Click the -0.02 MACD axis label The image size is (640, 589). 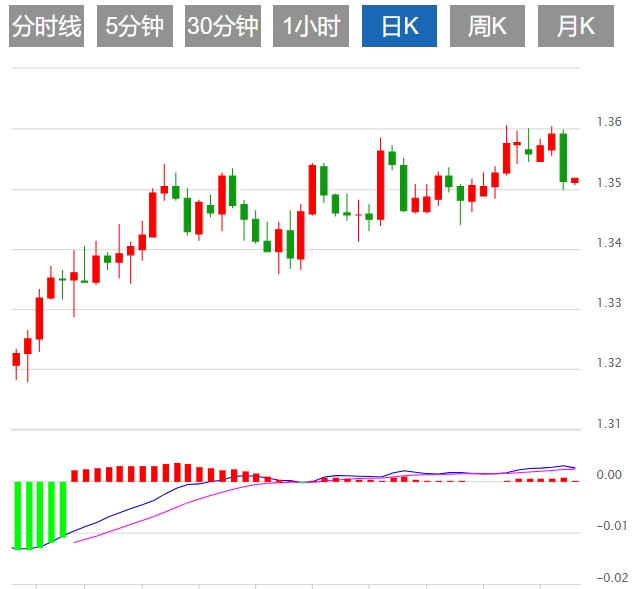coord(611,578)
